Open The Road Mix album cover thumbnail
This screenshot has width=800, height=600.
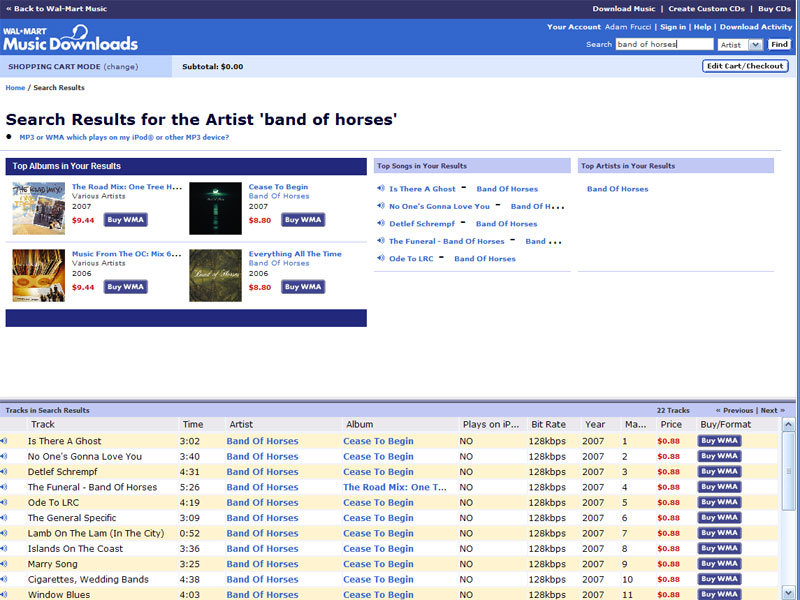(x=39, y=208)
